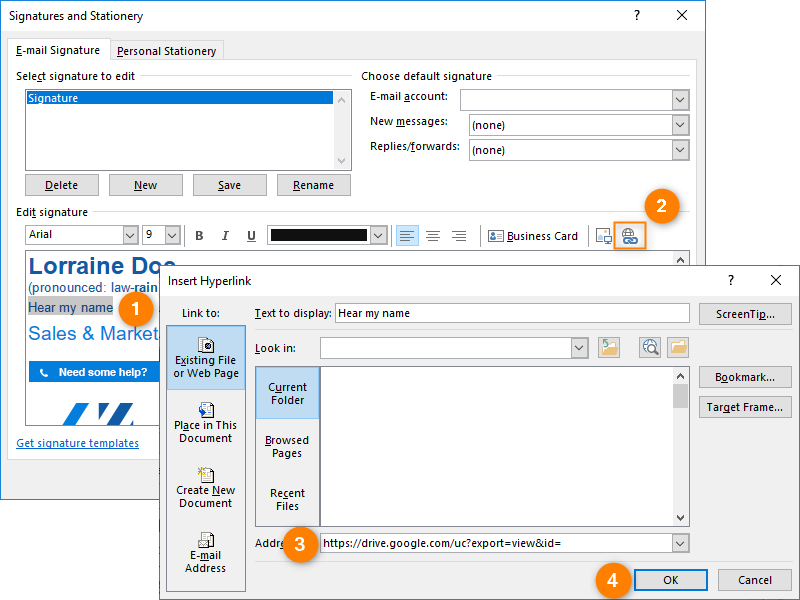This screenshot has height=600, width=800.
Task: Open the Arial font dropdown
Action: point(130,235)
